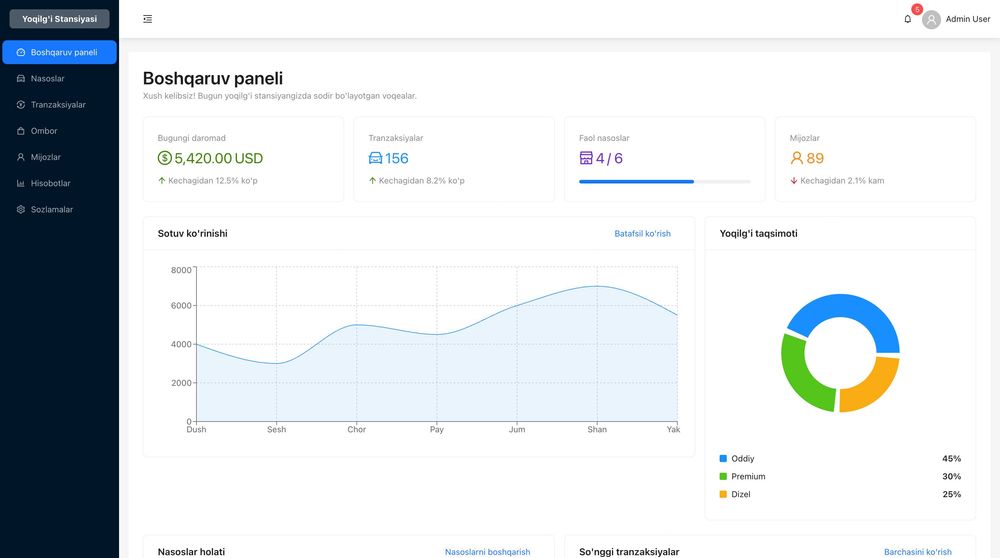Image resolution: width=1000 pixels, height=558 pixels.
Task: Click the car icon on Tranzaksiyalar card
Action: point(376,158)
